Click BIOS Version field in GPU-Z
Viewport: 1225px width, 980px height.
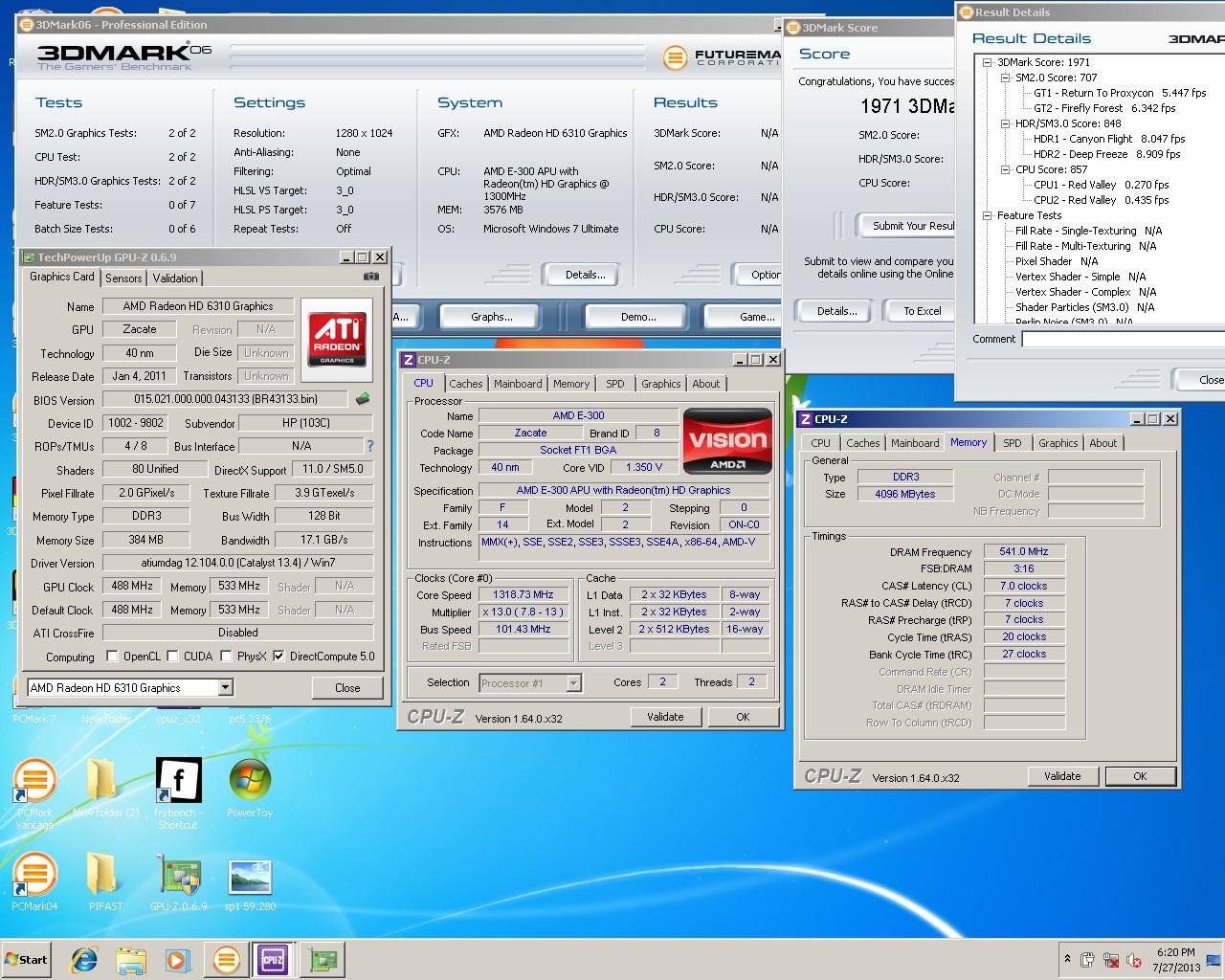tap(226, 399)
